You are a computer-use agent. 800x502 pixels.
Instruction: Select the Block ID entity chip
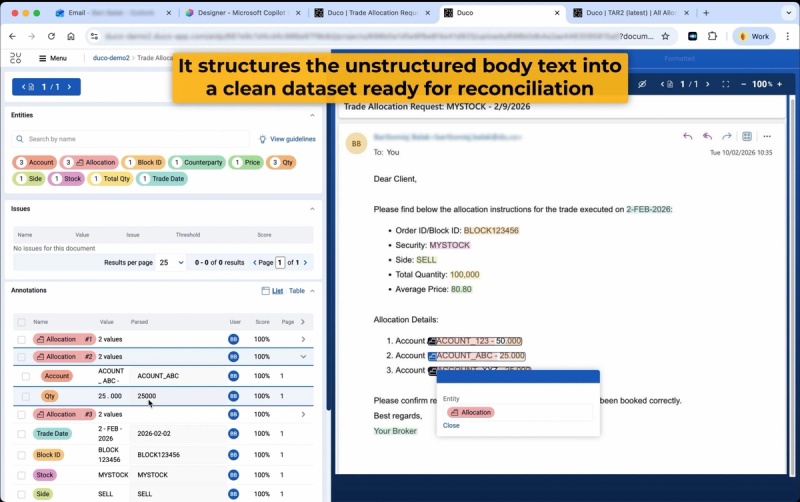(x=143, y=162)
